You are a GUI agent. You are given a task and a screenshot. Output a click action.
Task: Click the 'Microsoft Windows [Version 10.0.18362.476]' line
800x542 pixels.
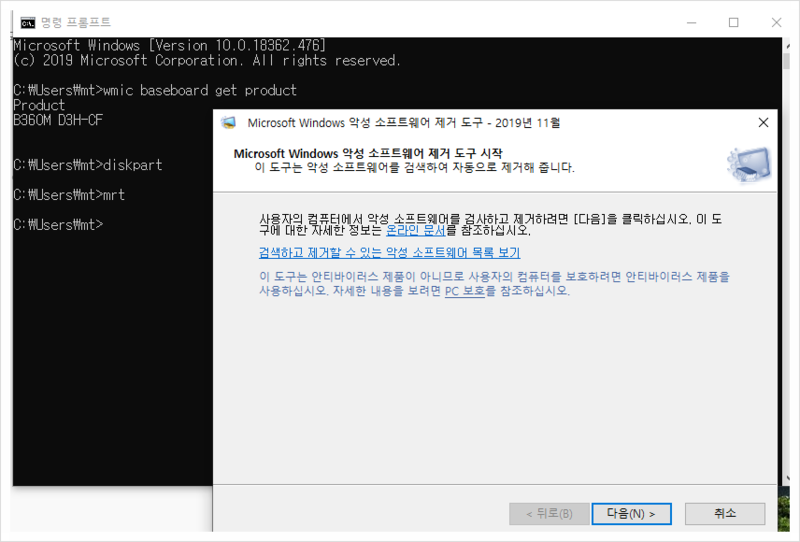tap(169, 45)
